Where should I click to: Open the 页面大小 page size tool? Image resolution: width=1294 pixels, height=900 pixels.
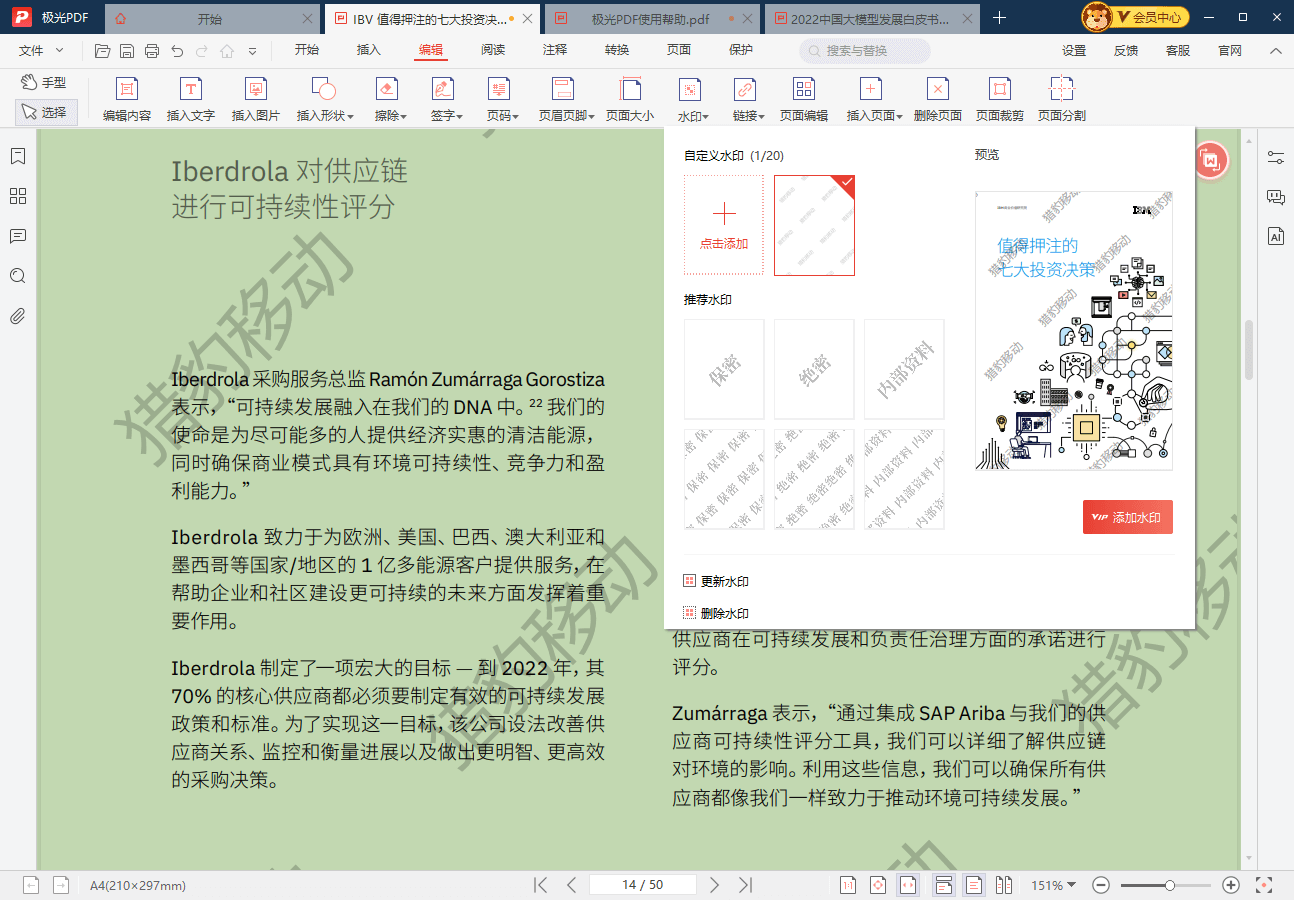point(630,100)
